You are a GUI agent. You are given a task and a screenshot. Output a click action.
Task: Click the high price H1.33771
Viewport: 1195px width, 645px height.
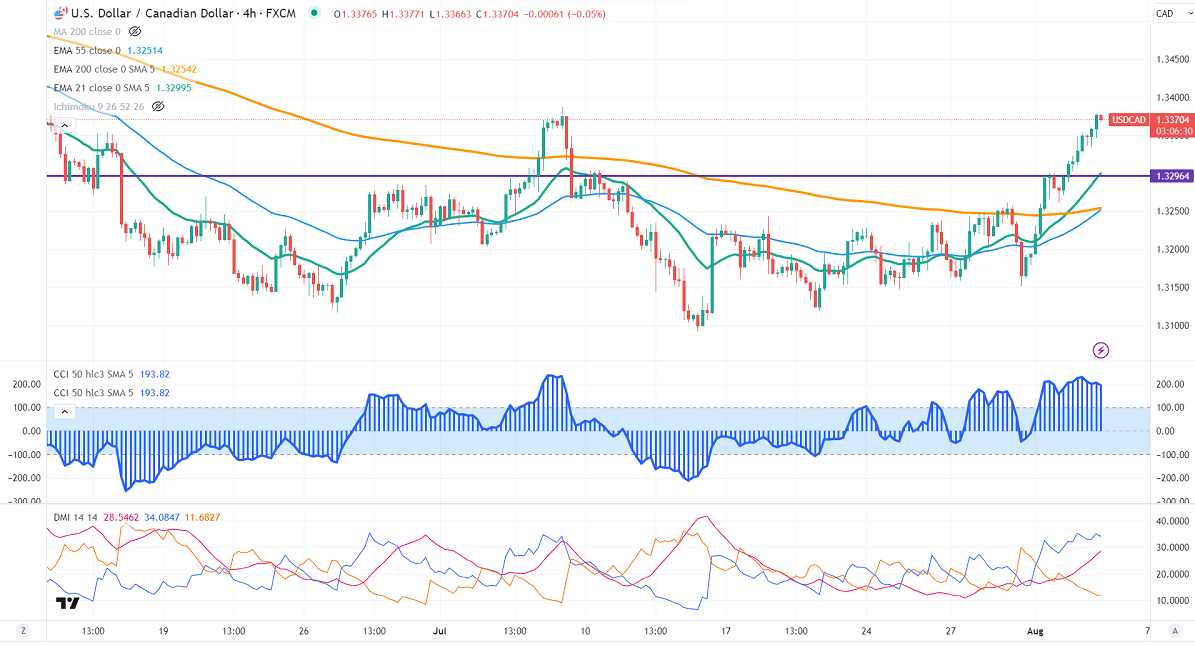(403, 14)
